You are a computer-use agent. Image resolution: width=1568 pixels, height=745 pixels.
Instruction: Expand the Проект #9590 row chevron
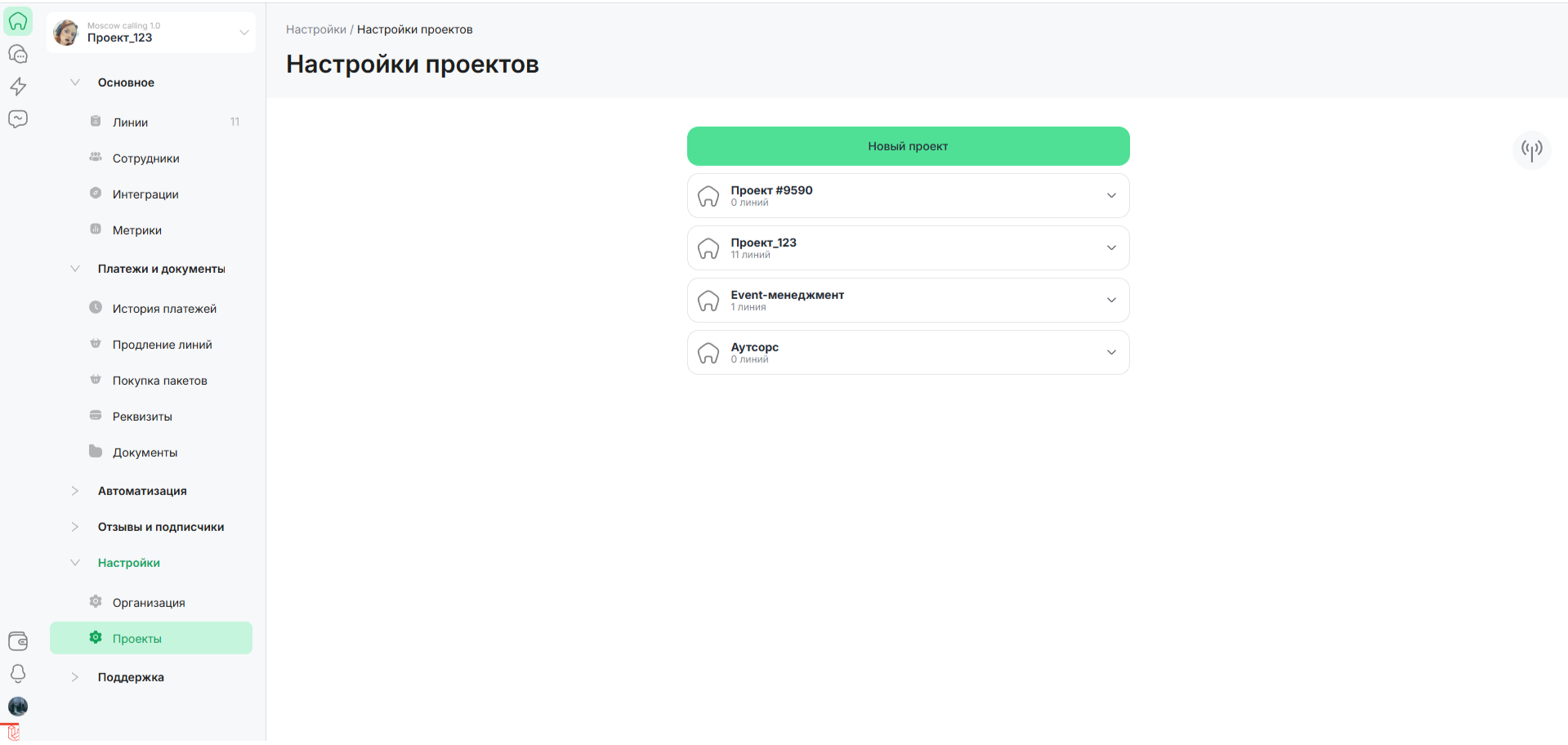(x=1110, y=196)
